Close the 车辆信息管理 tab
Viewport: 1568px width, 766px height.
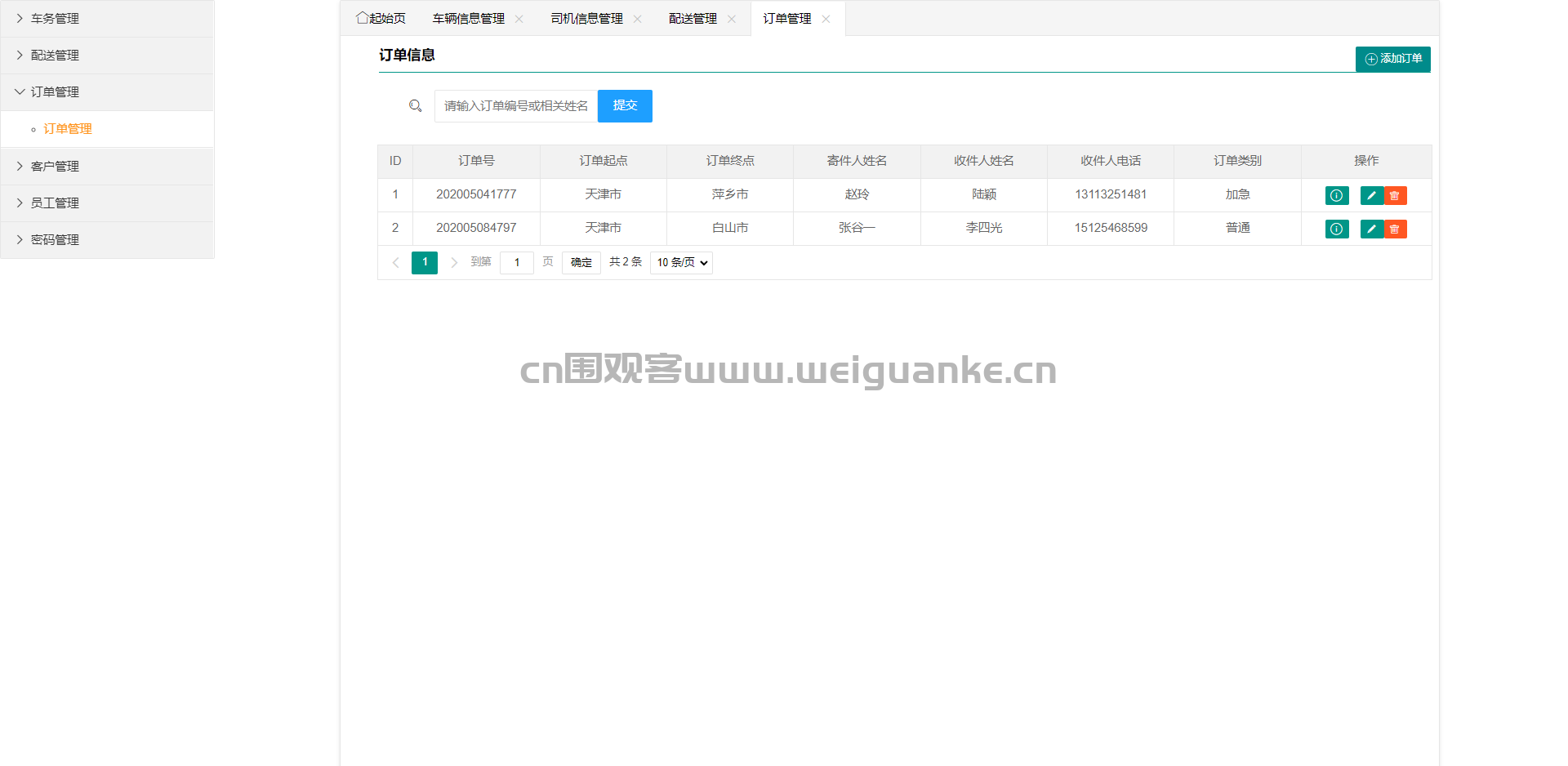coord(519,19)
